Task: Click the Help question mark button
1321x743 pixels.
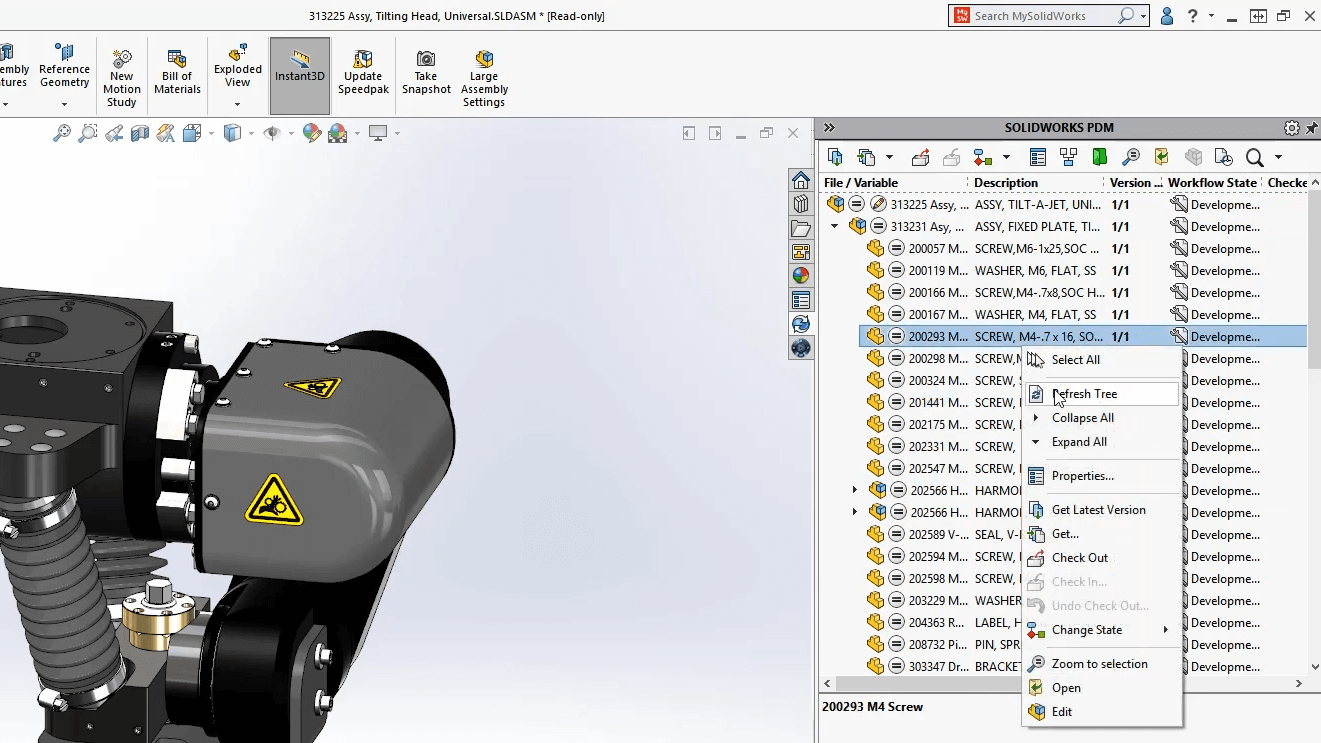Action: click(x=1194, y=16)
